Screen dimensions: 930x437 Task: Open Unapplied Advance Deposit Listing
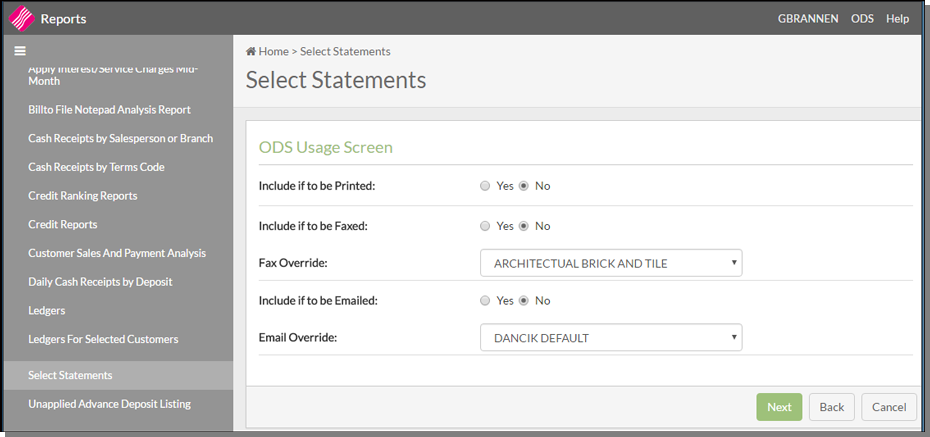[109, 404]
